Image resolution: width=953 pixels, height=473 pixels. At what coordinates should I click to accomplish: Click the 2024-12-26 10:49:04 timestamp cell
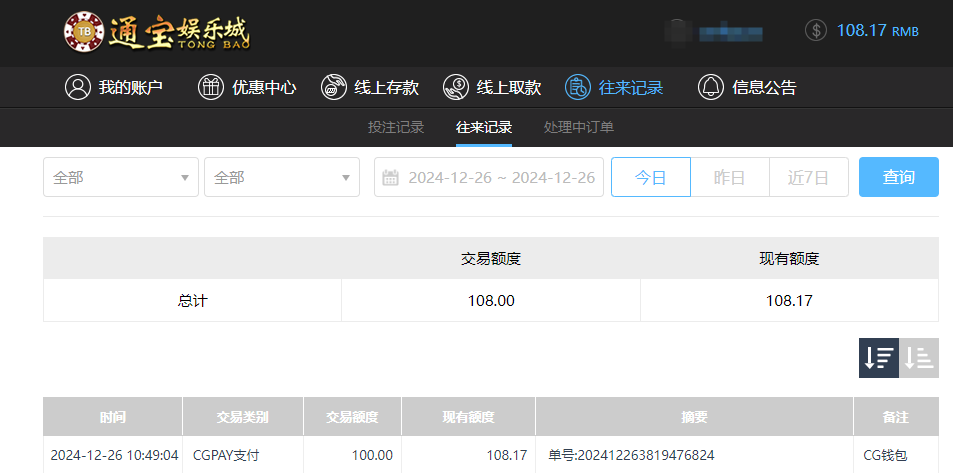tap(114, 455)
